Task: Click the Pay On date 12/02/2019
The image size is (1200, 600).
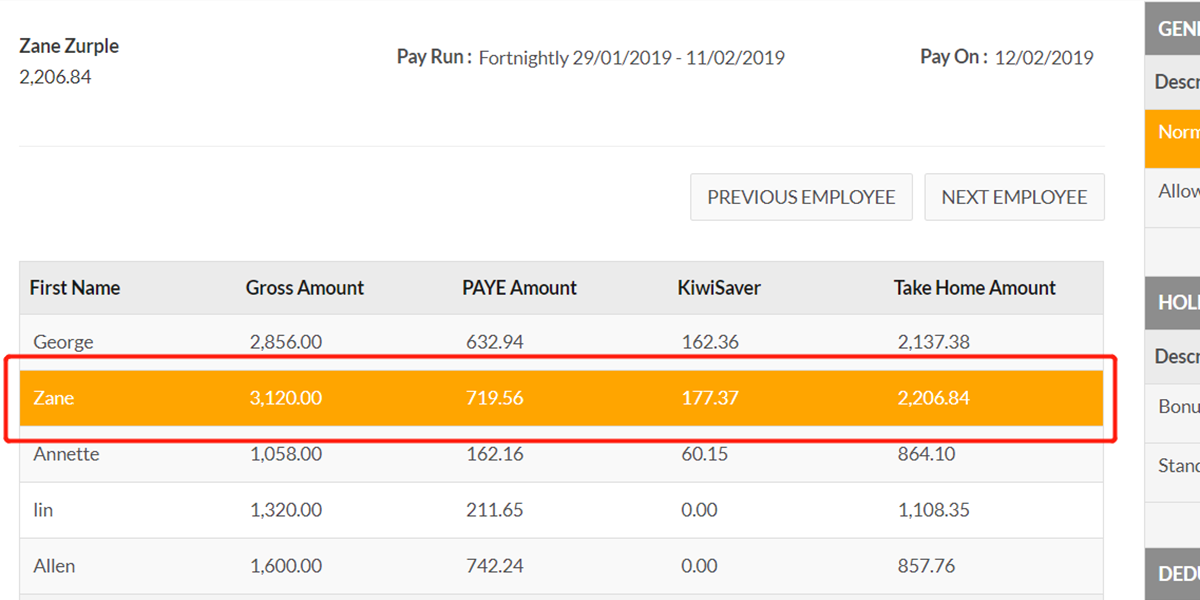Action: click(1044, 58)
